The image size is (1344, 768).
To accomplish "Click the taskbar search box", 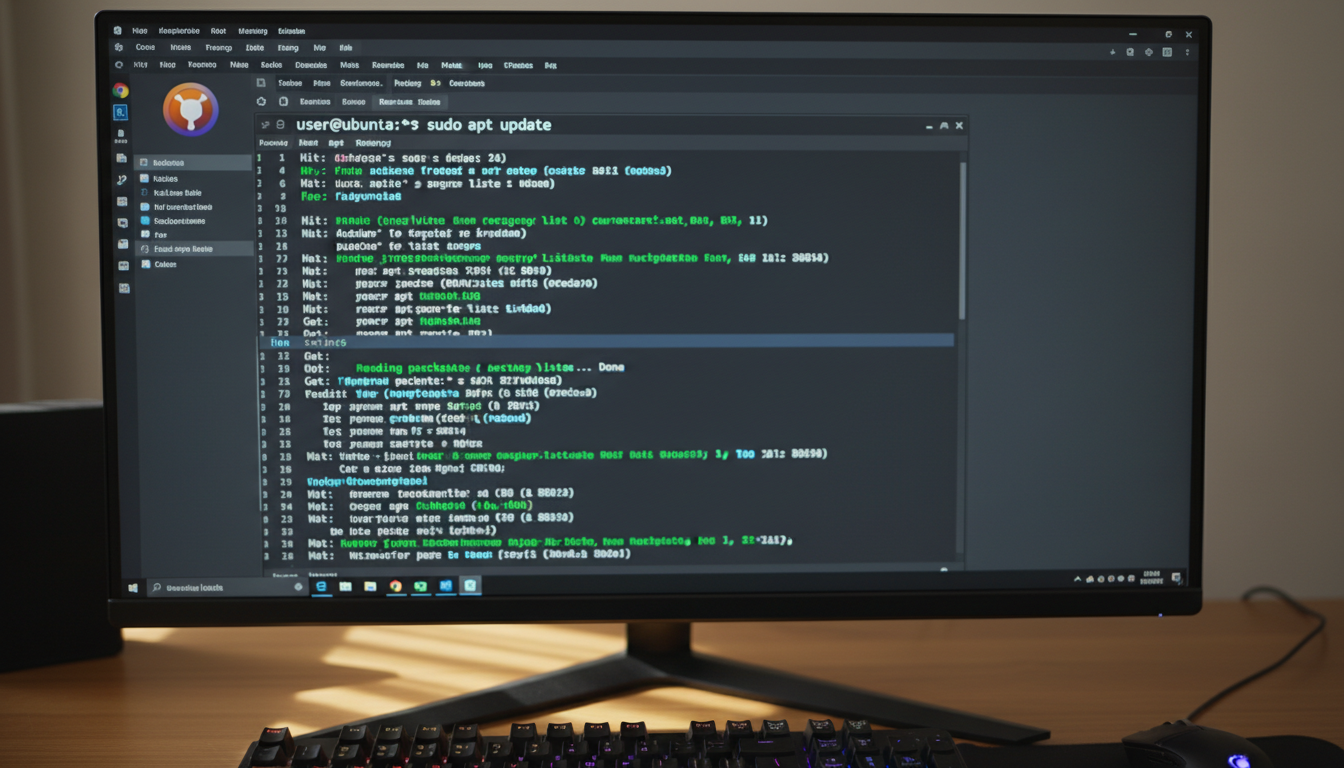I will point(227,588).
